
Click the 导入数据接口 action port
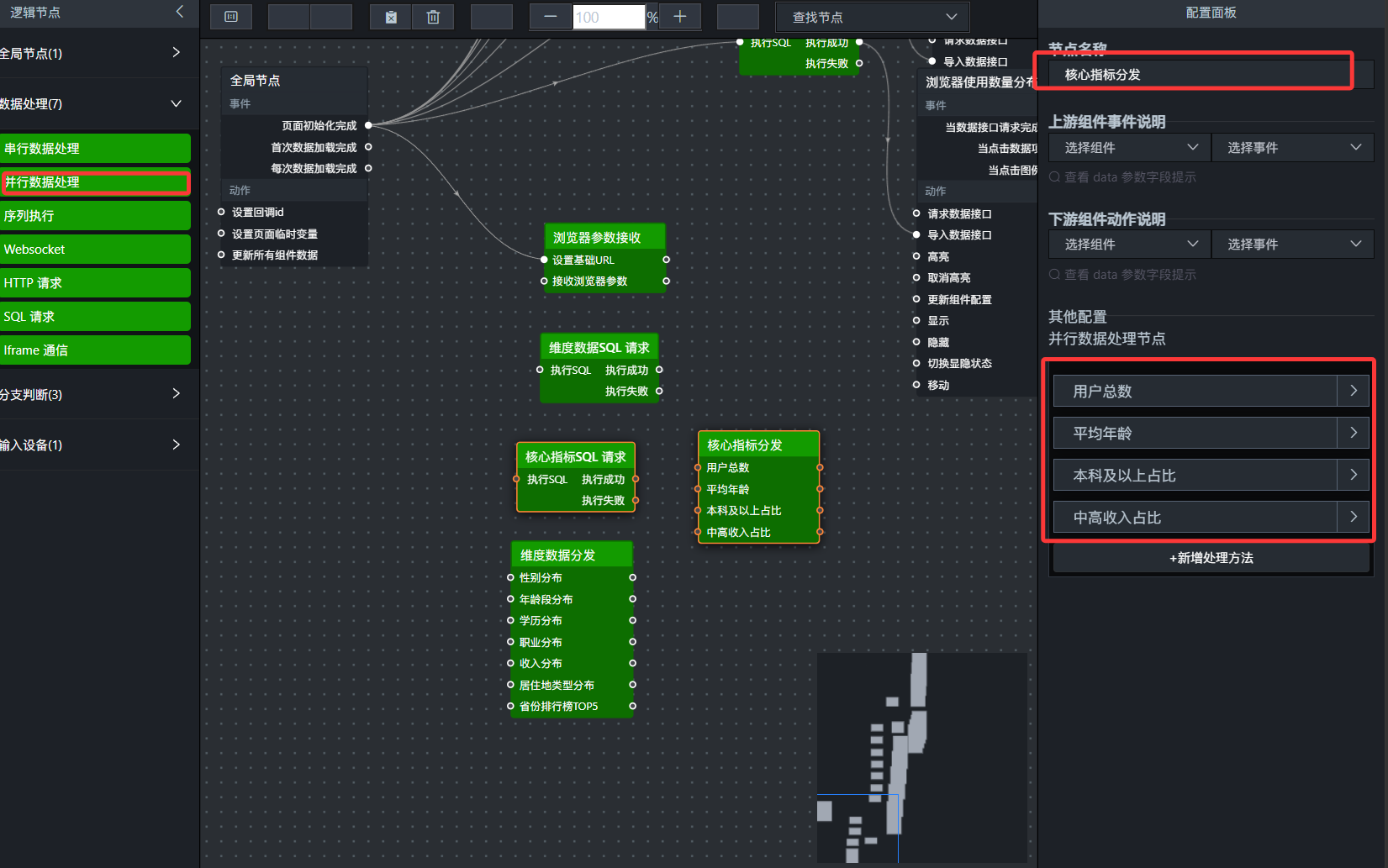(x=916, y=234)
